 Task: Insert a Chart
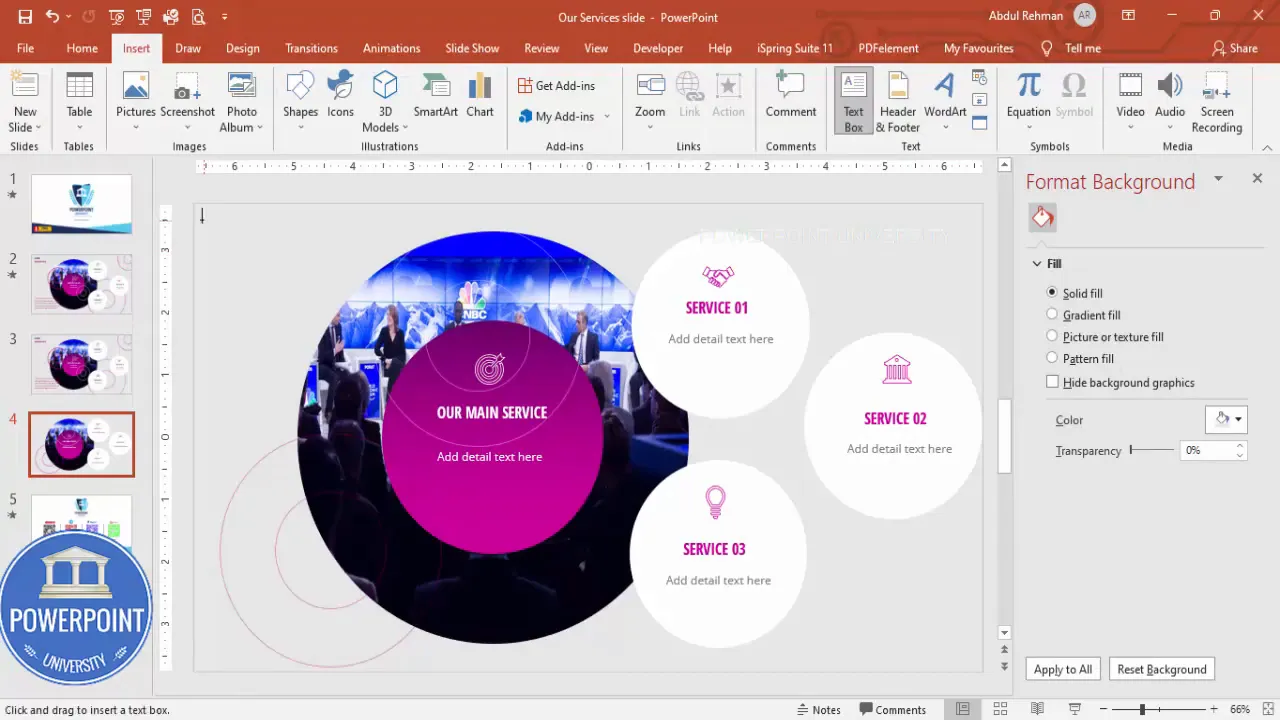click(x=480, y=95)
